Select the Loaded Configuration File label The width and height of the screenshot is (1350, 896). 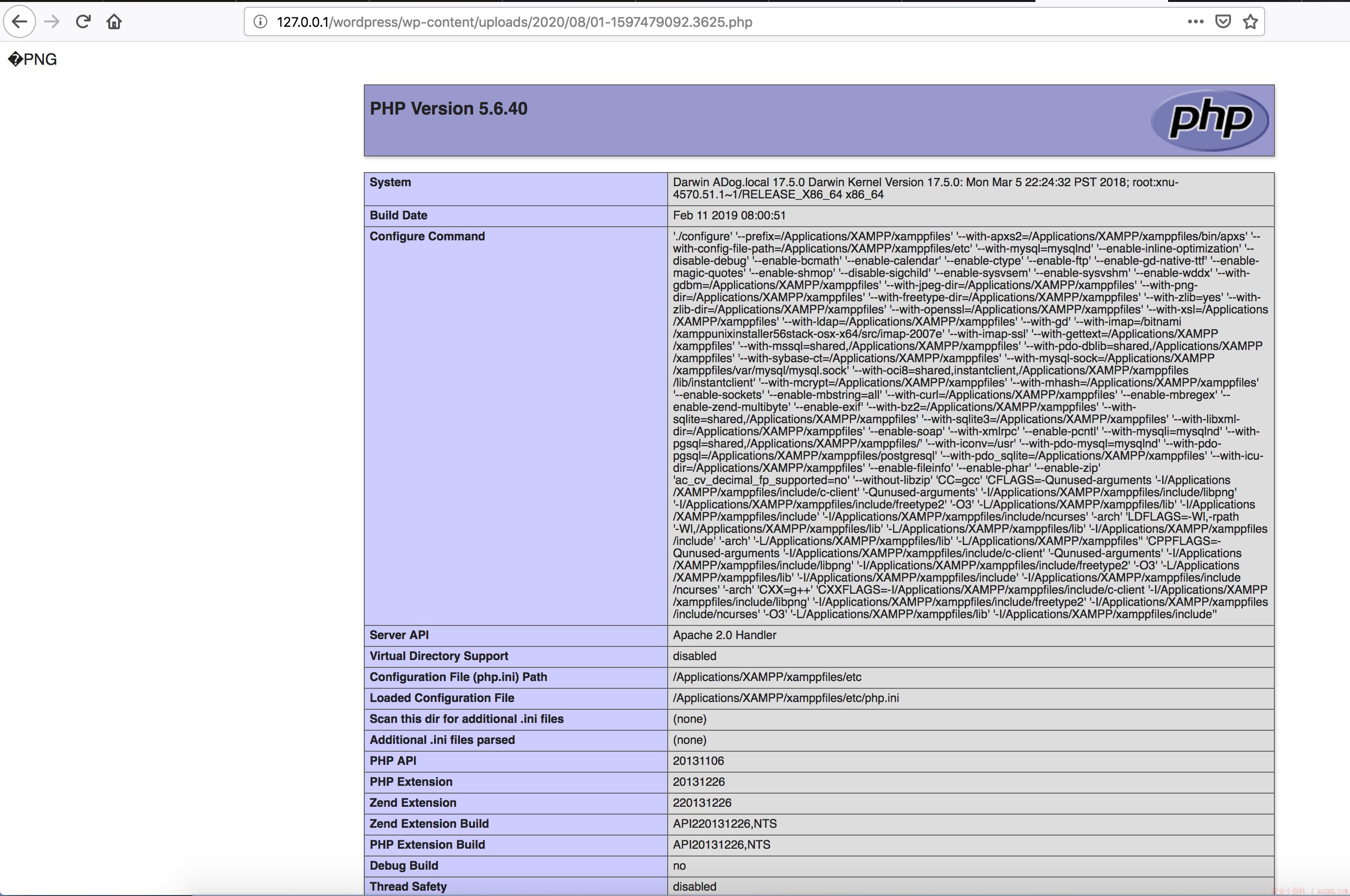tap(442, 698)
